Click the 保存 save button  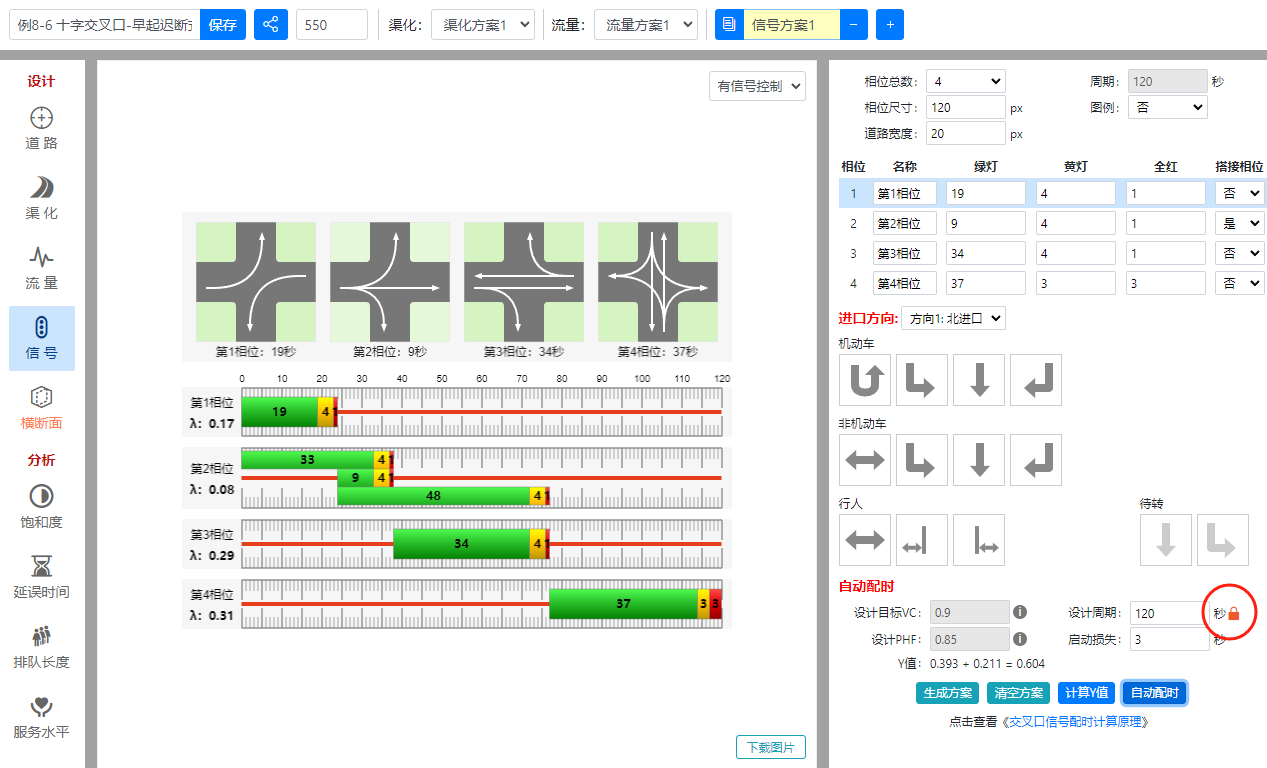223,25
